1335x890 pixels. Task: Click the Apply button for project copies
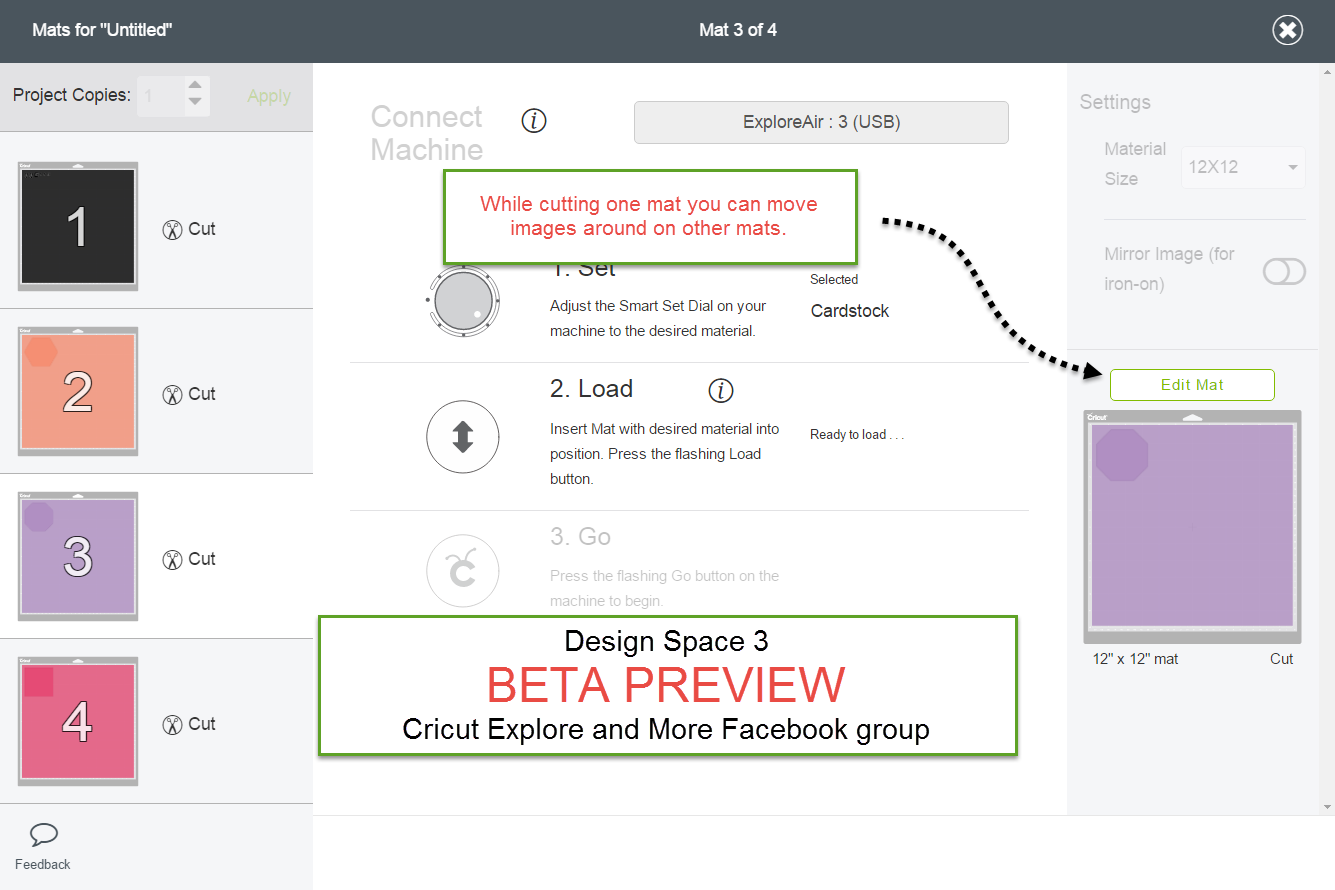tap(268, 96)
